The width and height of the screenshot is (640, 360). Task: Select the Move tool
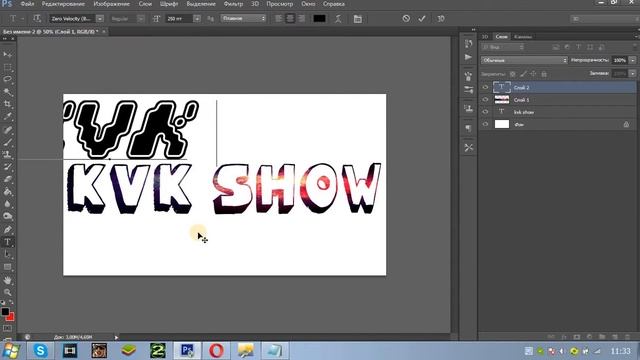tap(7, 55)
